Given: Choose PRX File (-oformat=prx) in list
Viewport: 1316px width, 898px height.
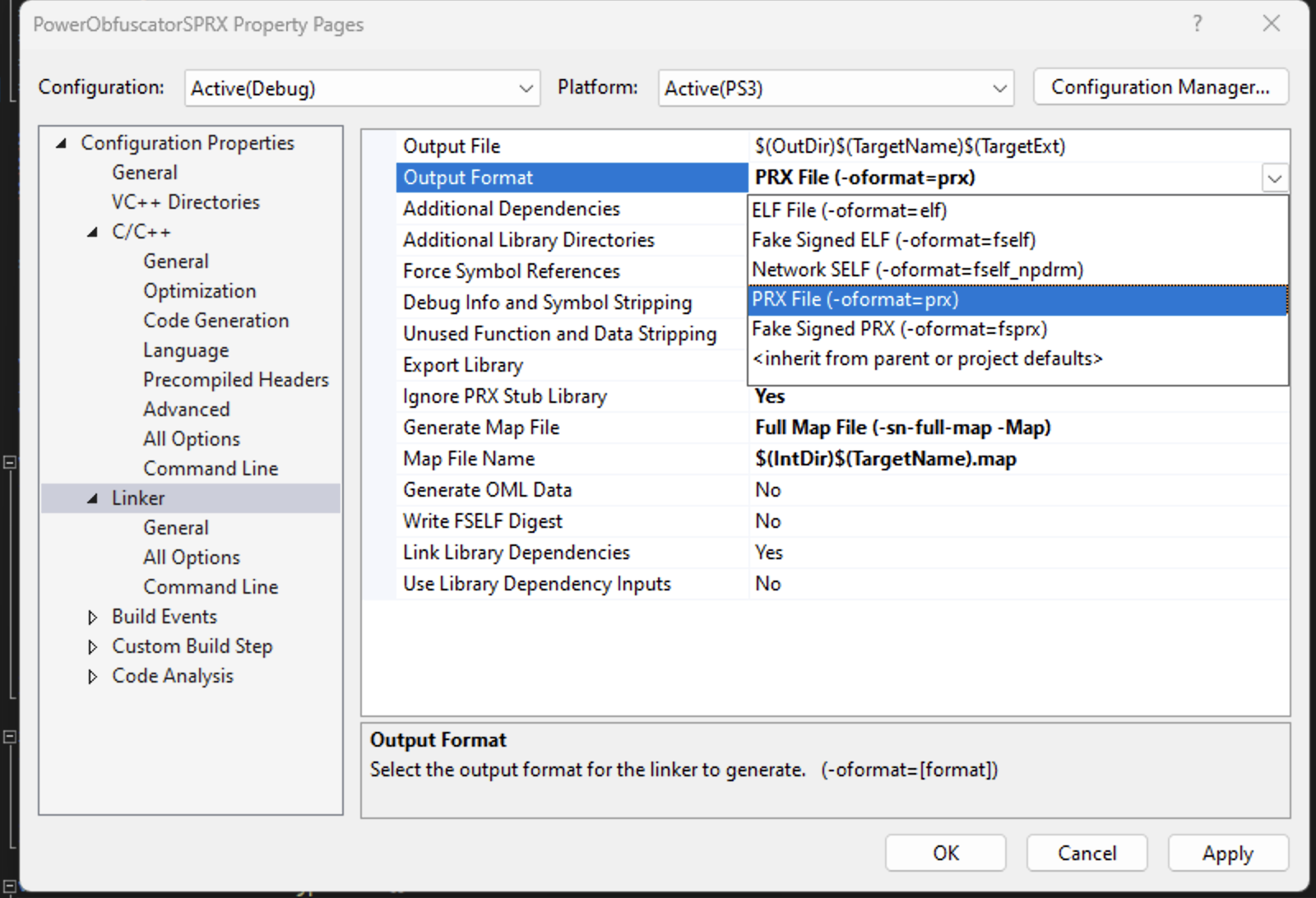Looking at the screenshot, I should (x=1017, y=299).
